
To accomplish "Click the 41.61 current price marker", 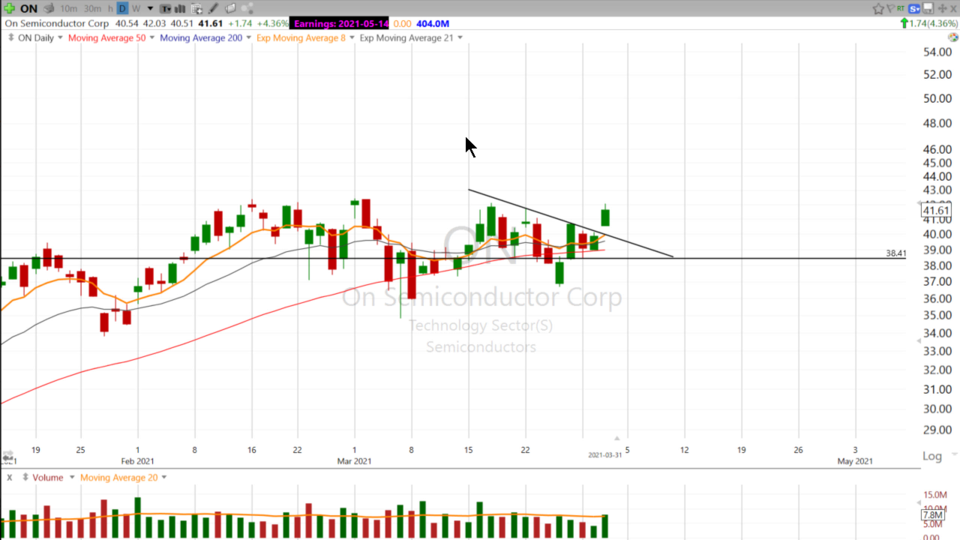I will pos(936,211).
